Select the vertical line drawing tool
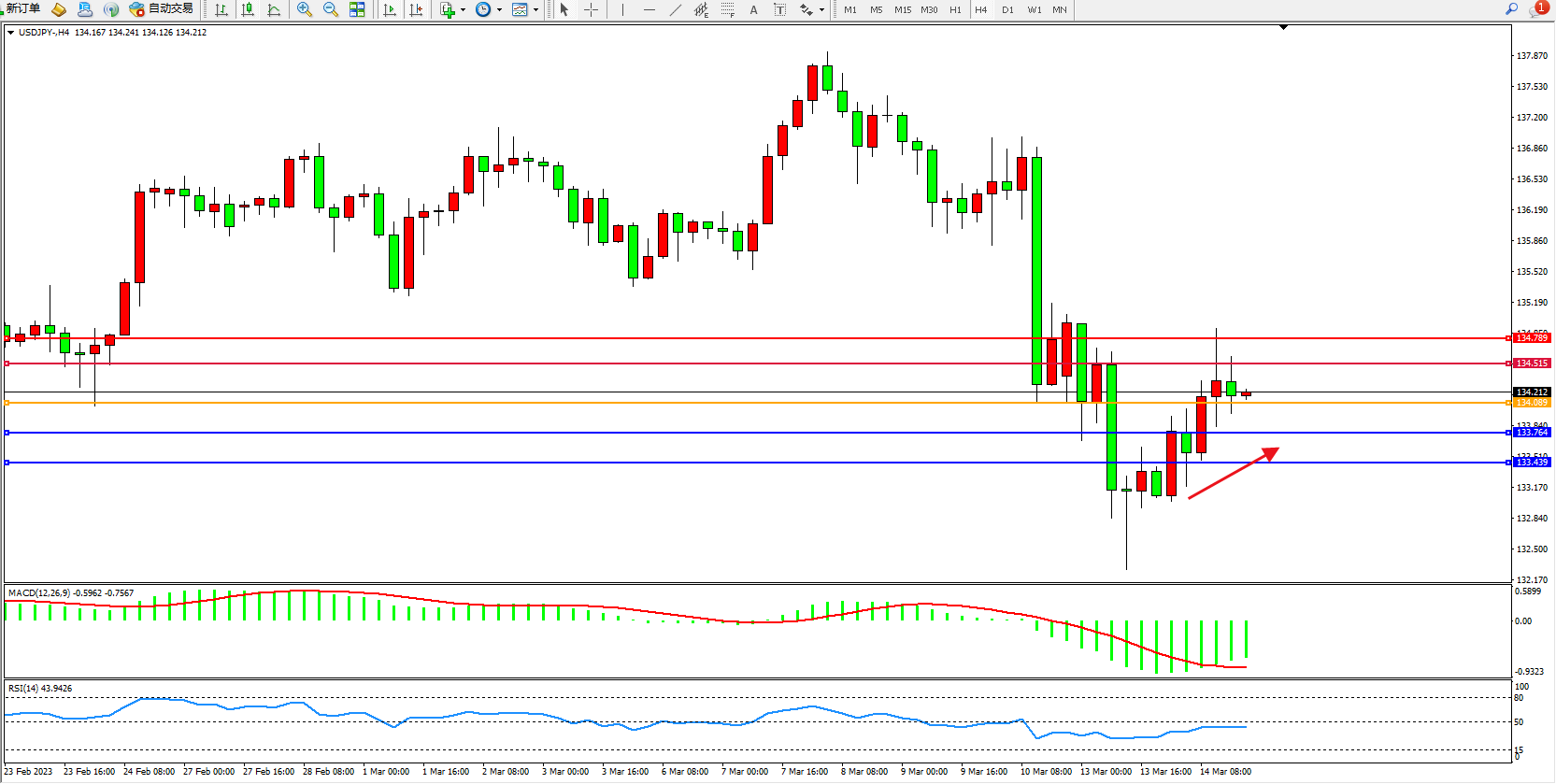Image resolution: width=1556 pixels, height=784 pixels. click(622, 9)
